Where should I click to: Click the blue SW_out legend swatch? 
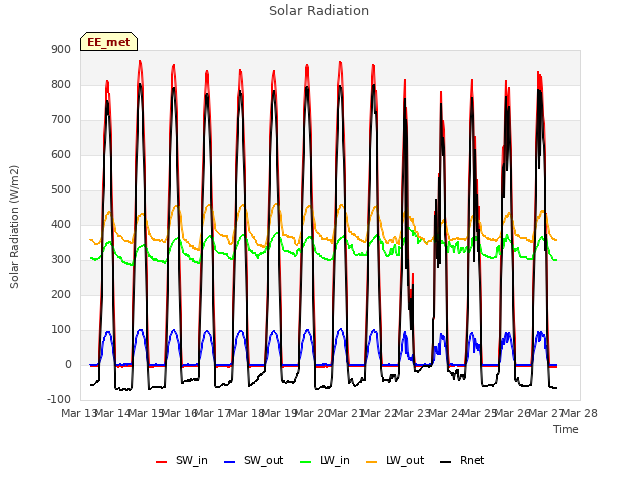point(230,462)
